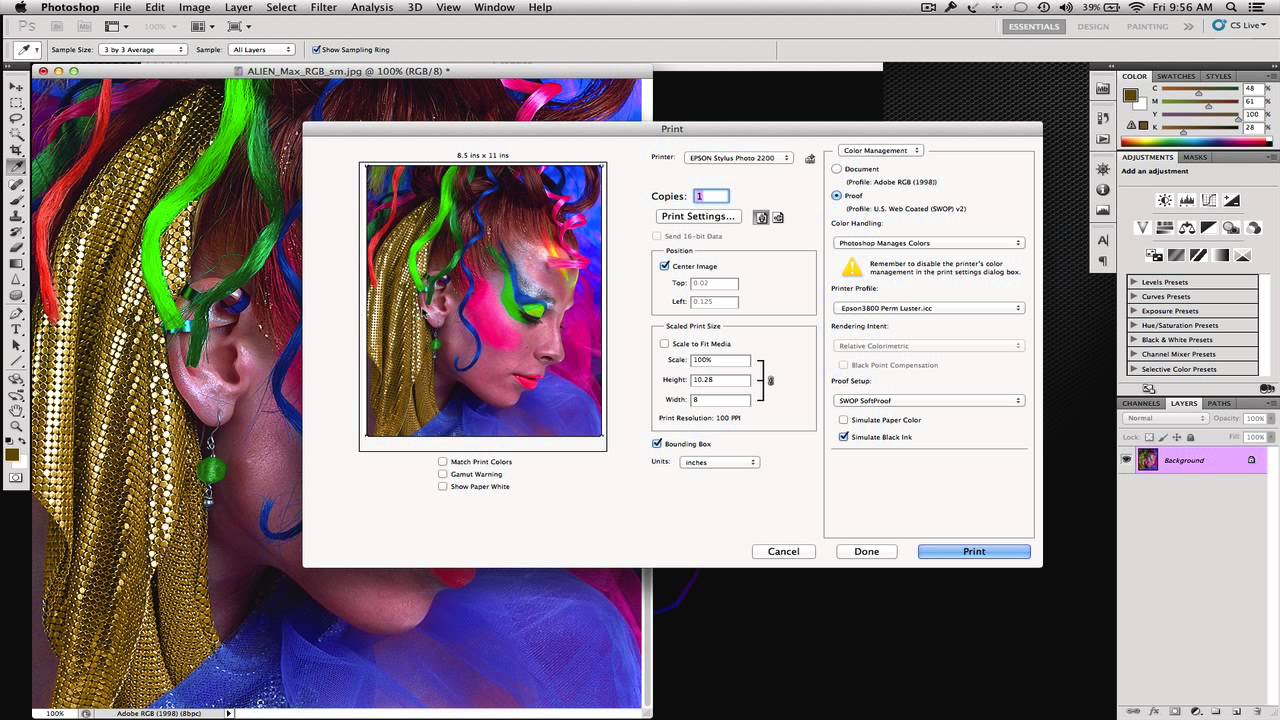Click the landscape orientation icon in Print dialog
This screenshot has width=1280, height=720.
click(778, 217)
